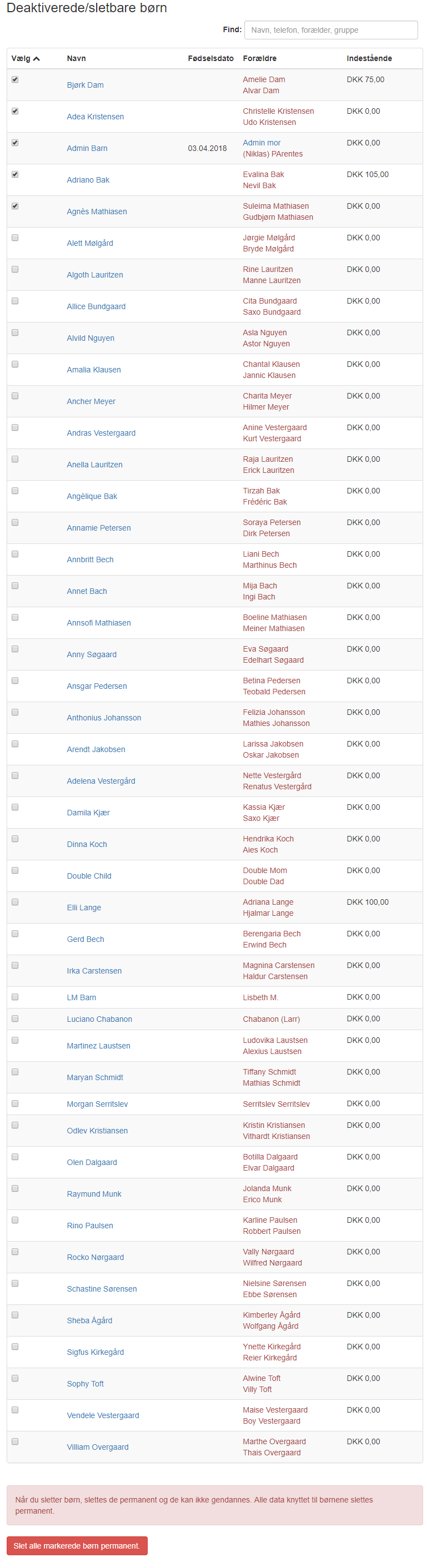Open parent link Amelie Dam
427x1568 pixels.
pyautogui.click(x=264, y=79)
